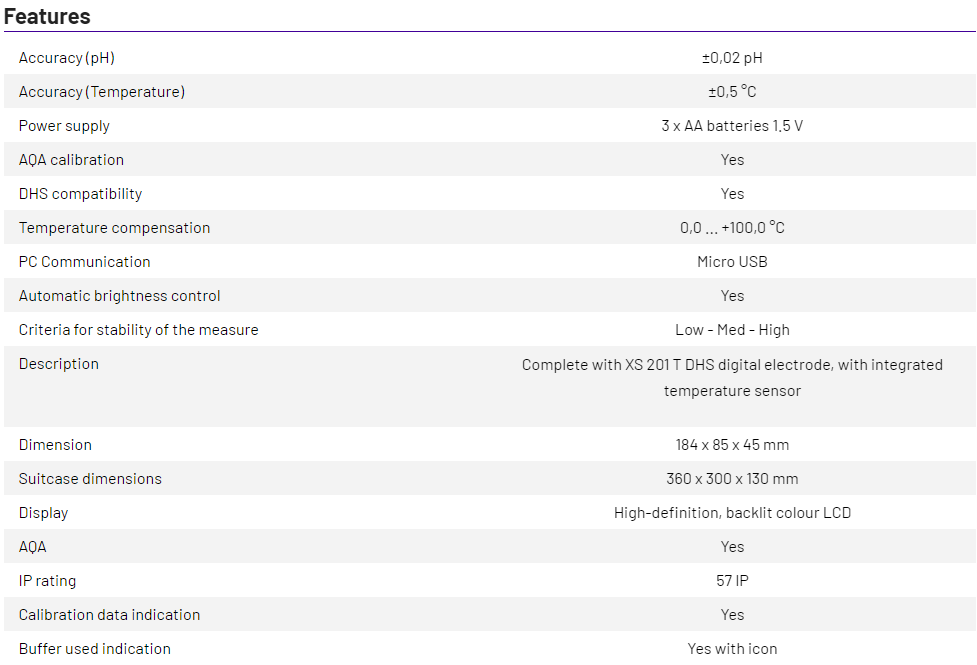Click the 57 IP rating value
The width and height of the screenshot is (977, 665).
point(732,581)
